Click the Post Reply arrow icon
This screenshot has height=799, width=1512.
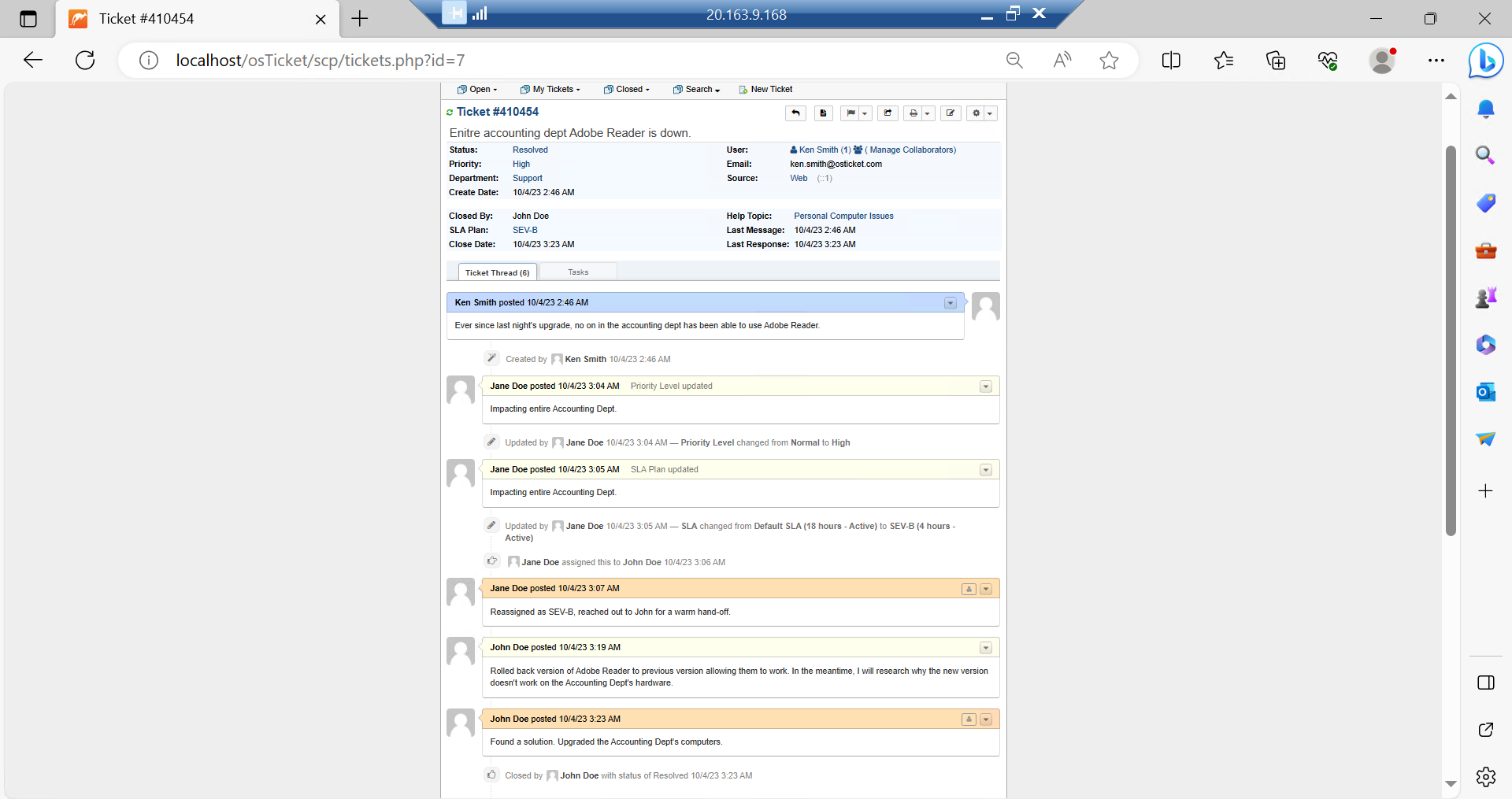click(x=795, y=113)
